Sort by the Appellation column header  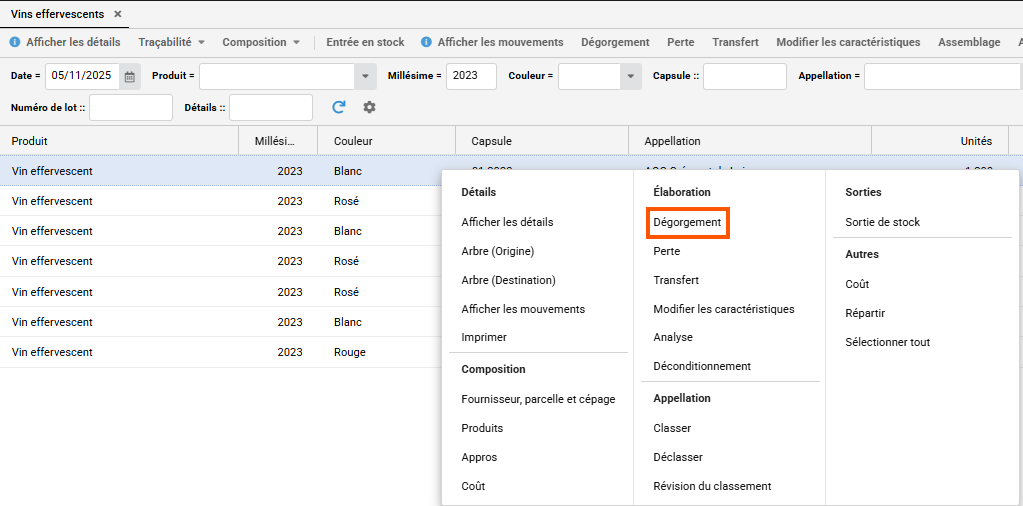(x=672, y=141)
